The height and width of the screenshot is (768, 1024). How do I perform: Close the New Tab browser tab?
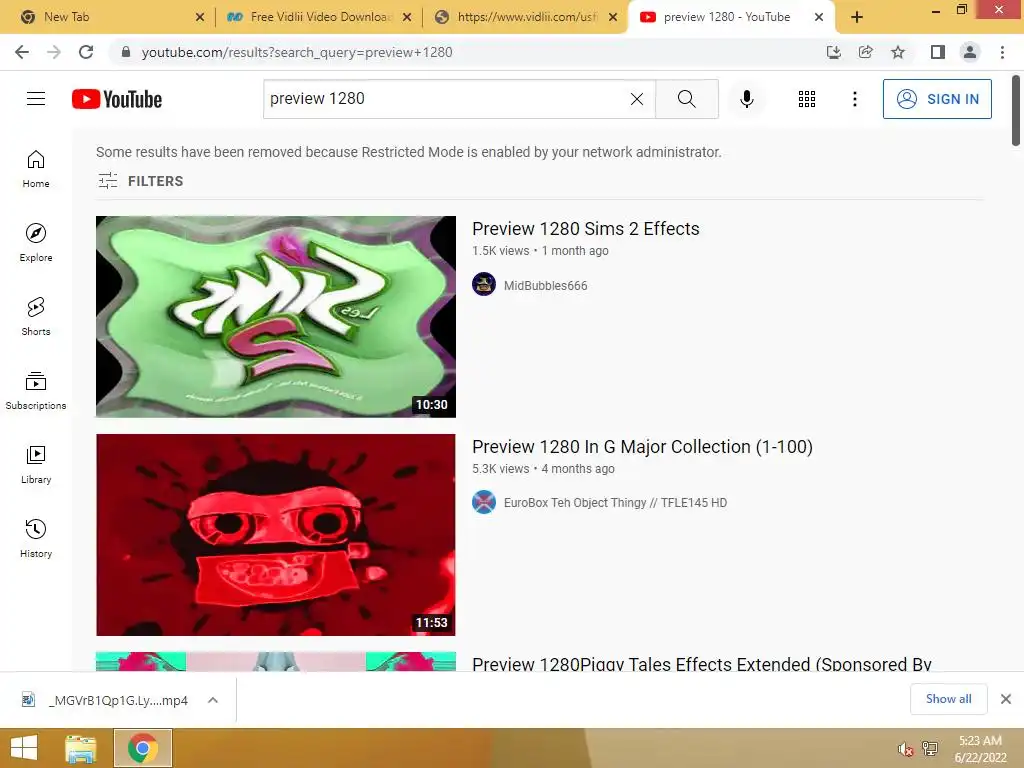coord(200,17)
